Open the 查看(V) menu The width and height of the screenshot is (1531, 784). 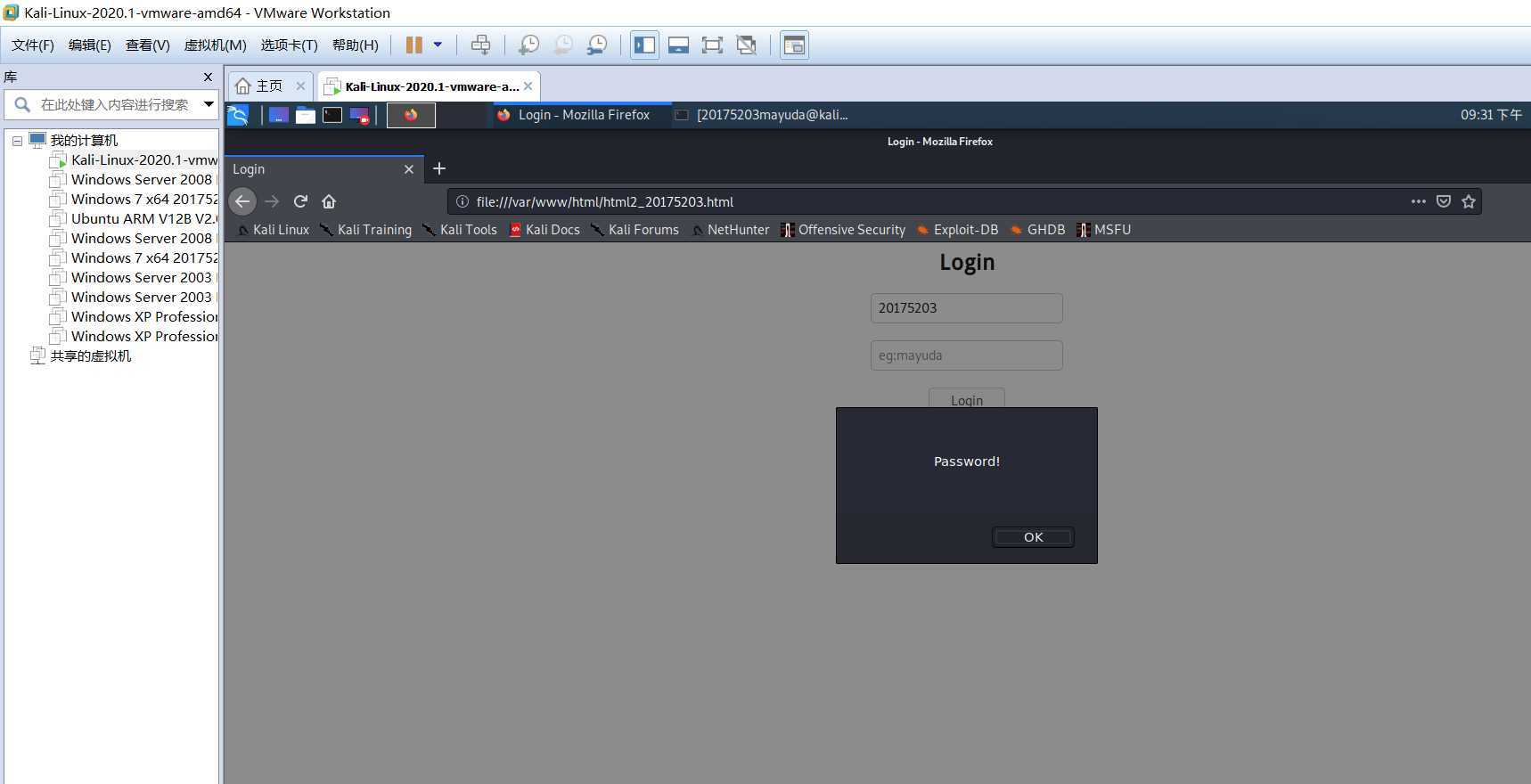[x=148, y=45]
